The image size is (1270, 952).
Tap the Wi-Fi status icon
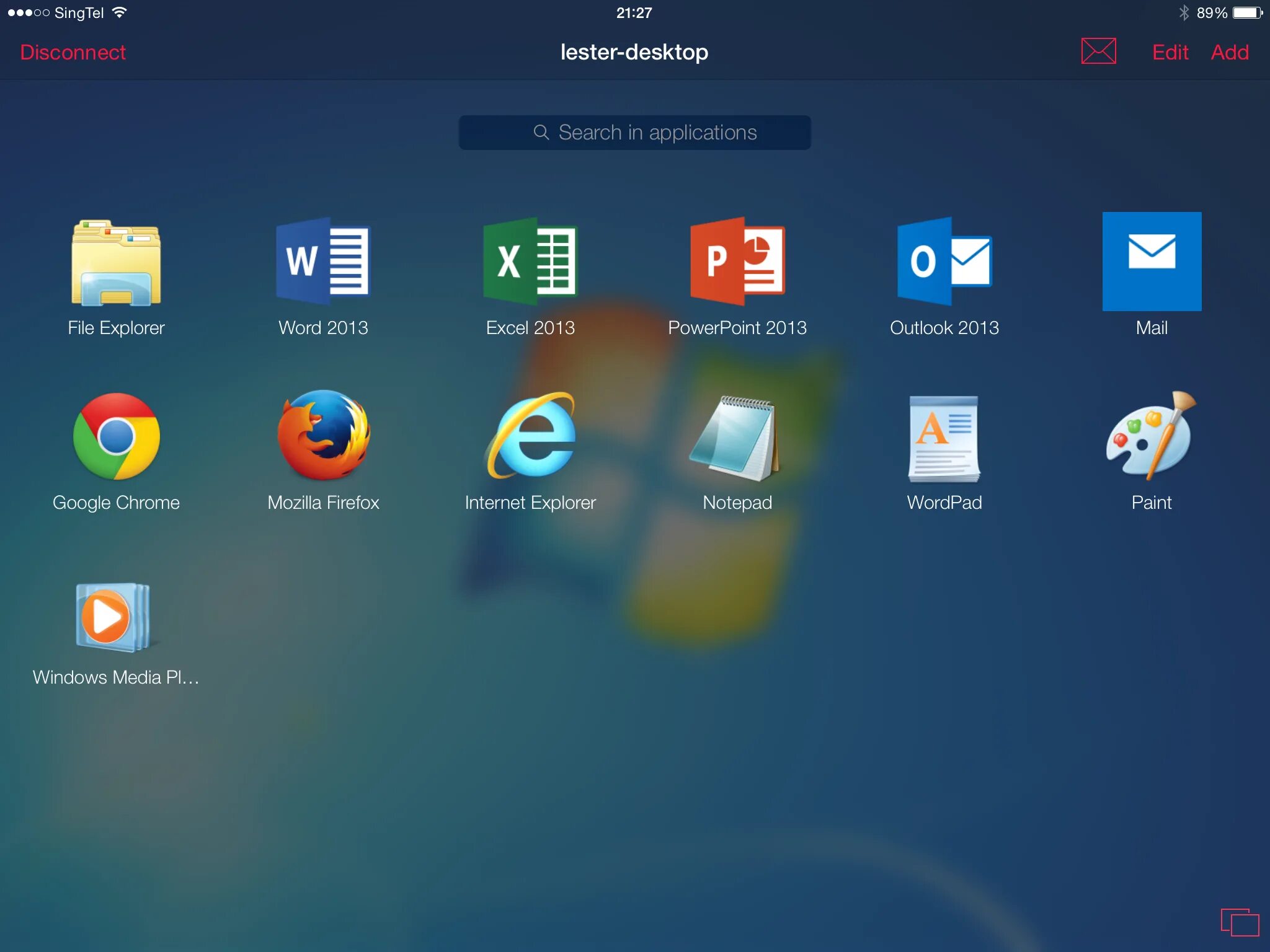pyautogui.click(x=119, y=12)
